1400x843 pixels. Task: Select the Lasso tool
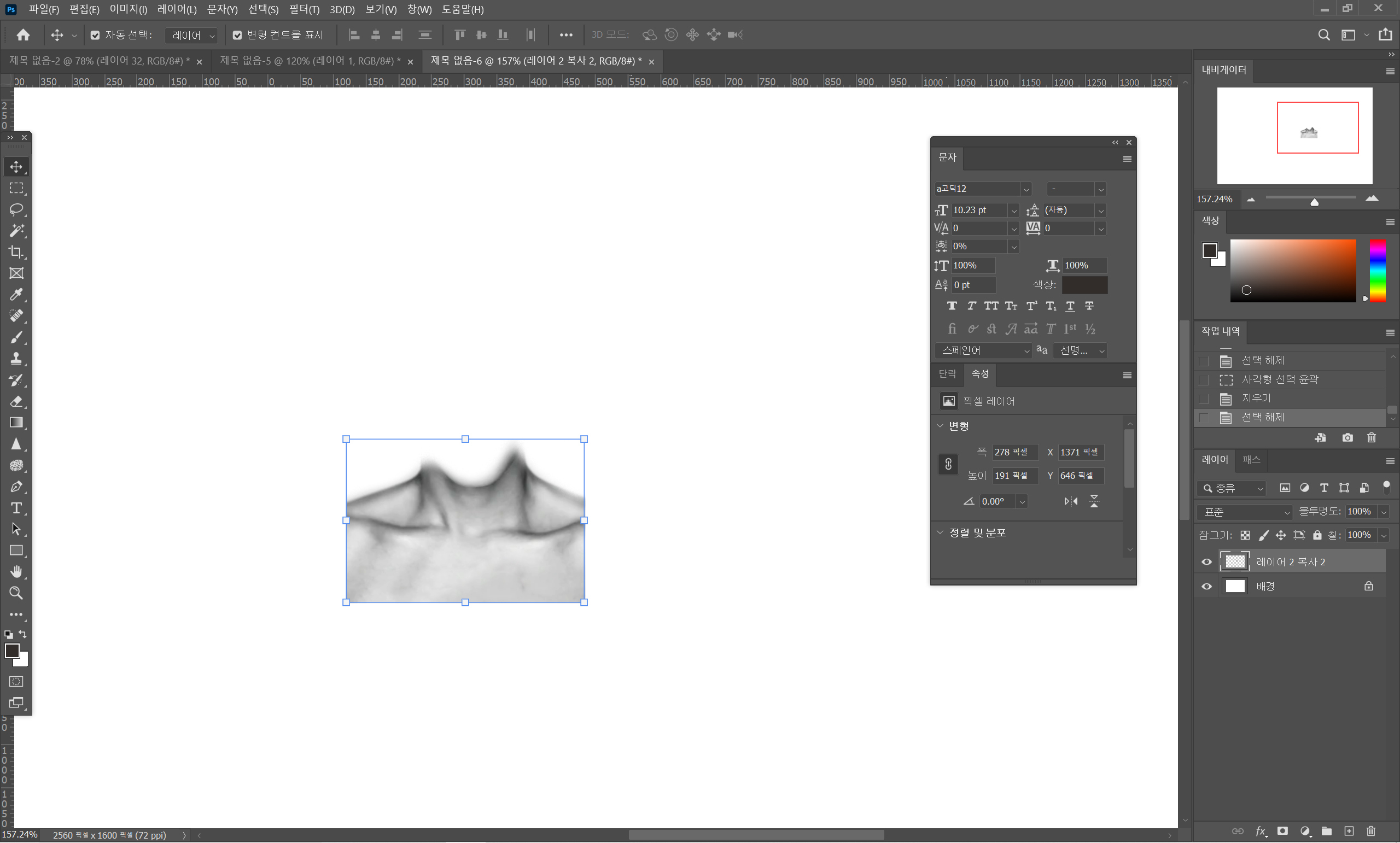16,209
